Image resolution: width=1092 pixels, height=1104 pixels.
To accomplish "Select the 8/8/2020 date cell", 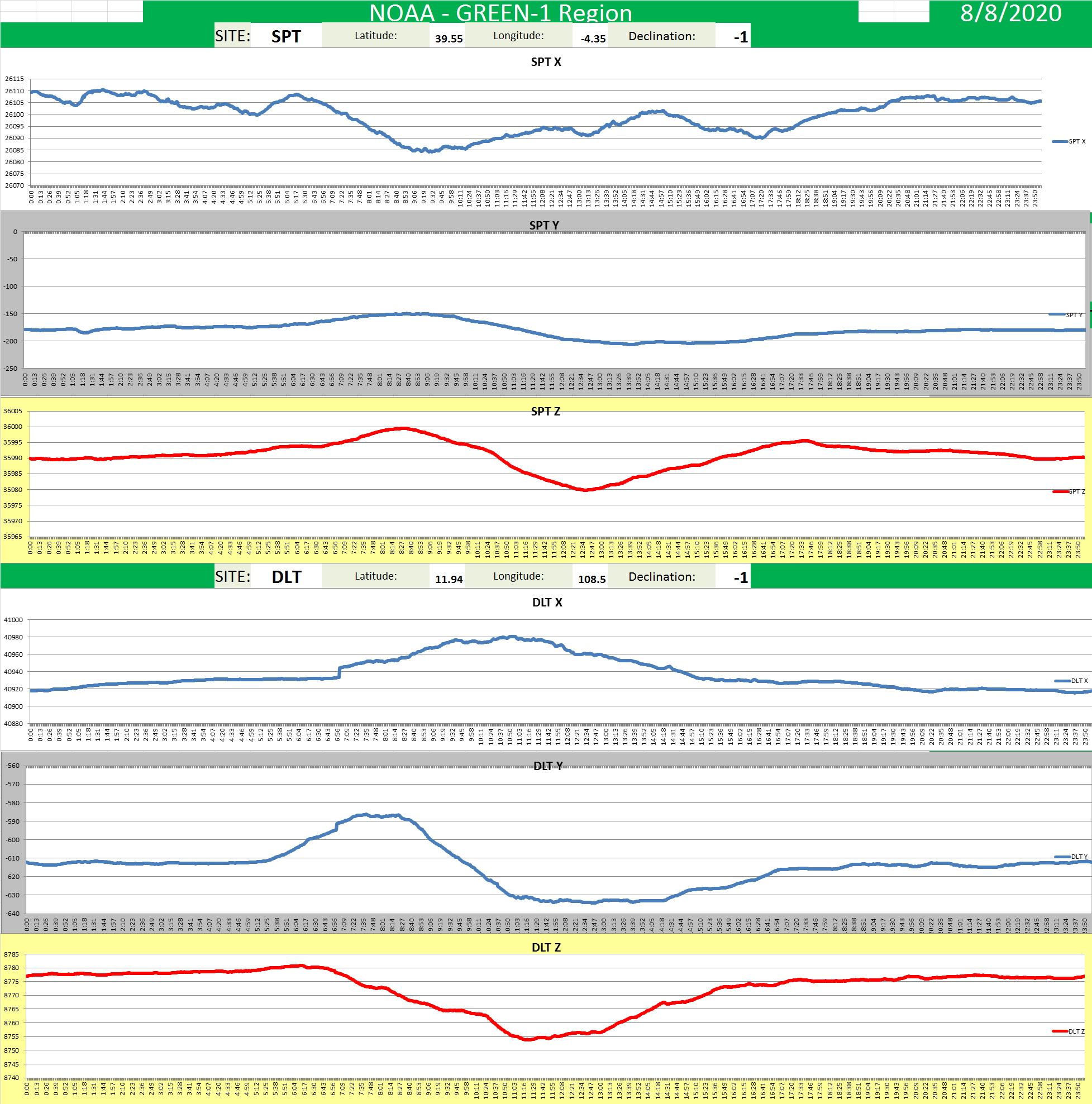I will tap(1010, 13).
